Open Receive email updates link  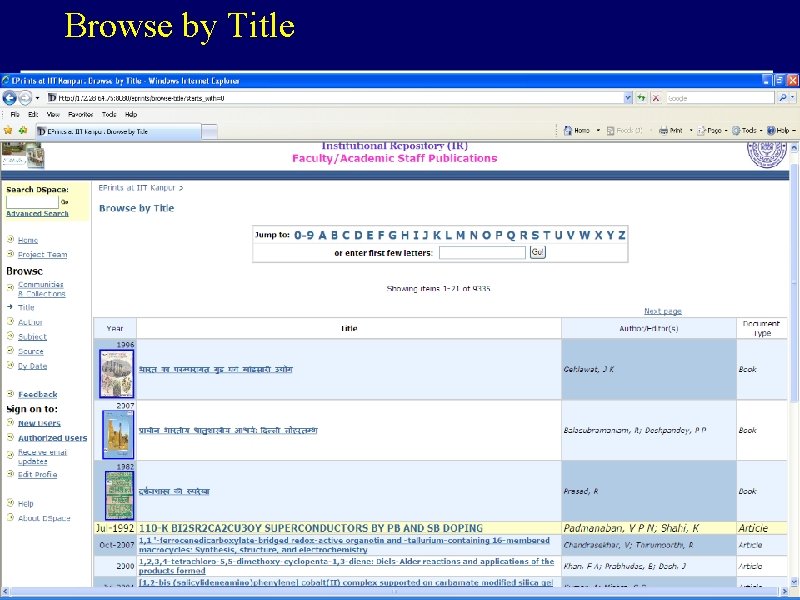click(42, 457)
